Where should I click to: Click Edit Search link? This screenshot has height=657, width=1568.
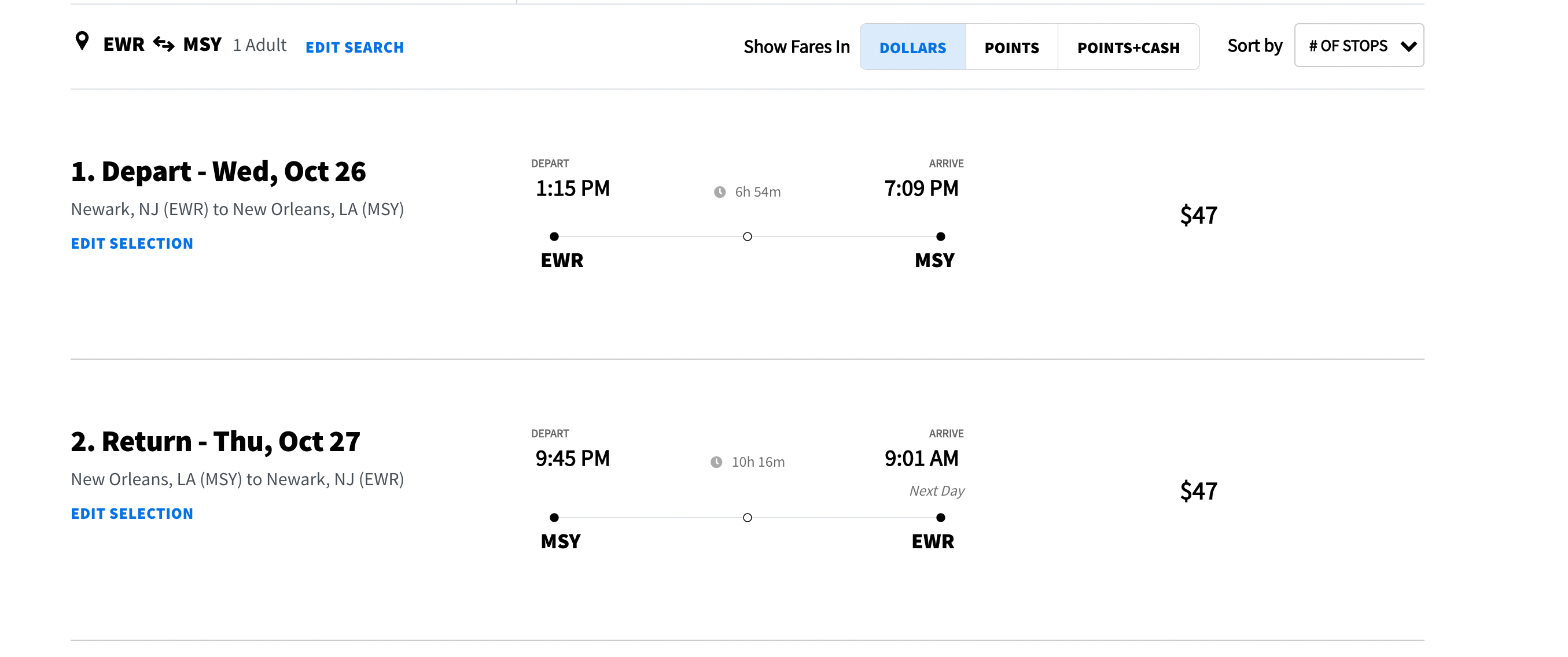[x=354, y=47]
